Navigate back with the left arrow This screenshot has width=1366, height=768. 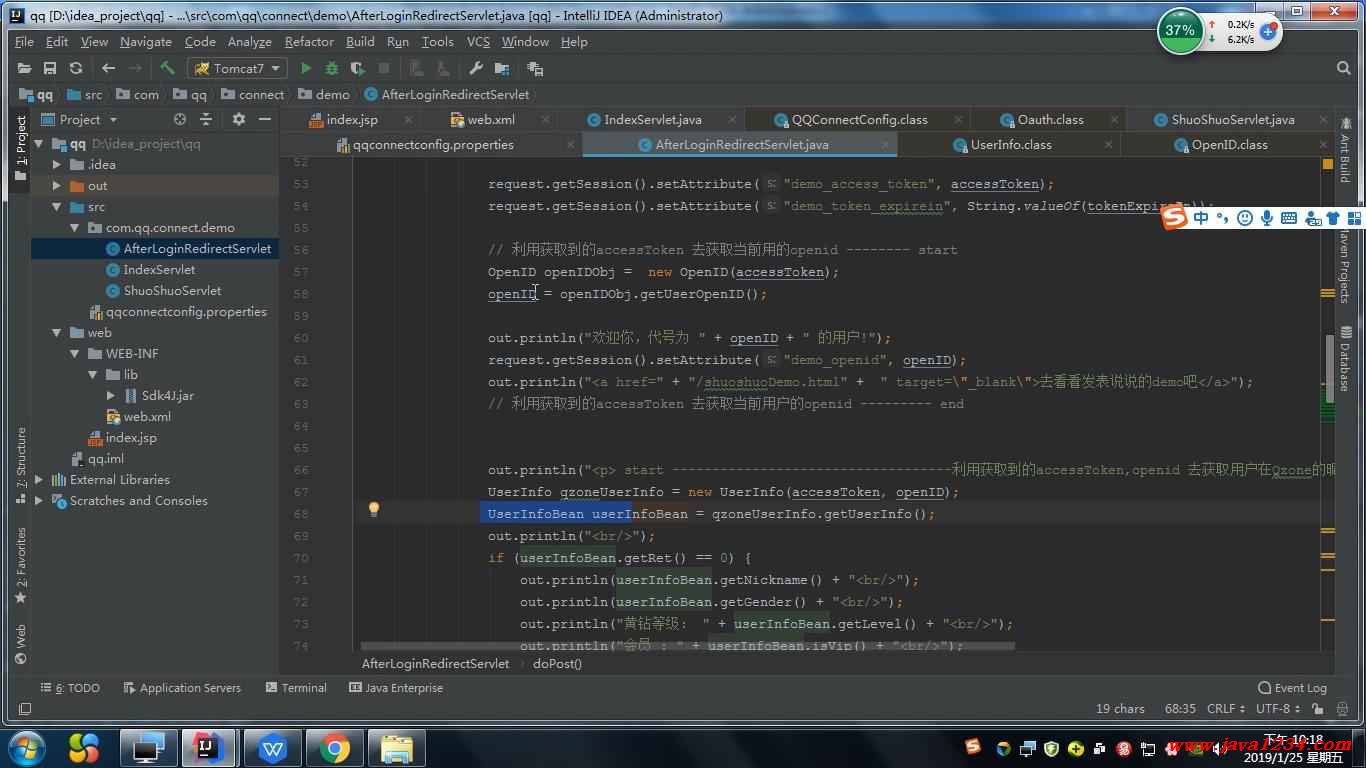[108, 68]
